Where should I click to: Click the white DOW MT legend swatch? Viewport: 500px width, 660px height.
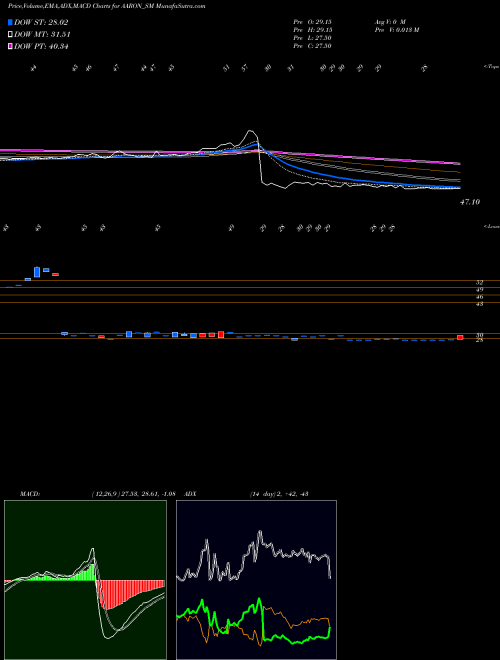tap(10, 35)
